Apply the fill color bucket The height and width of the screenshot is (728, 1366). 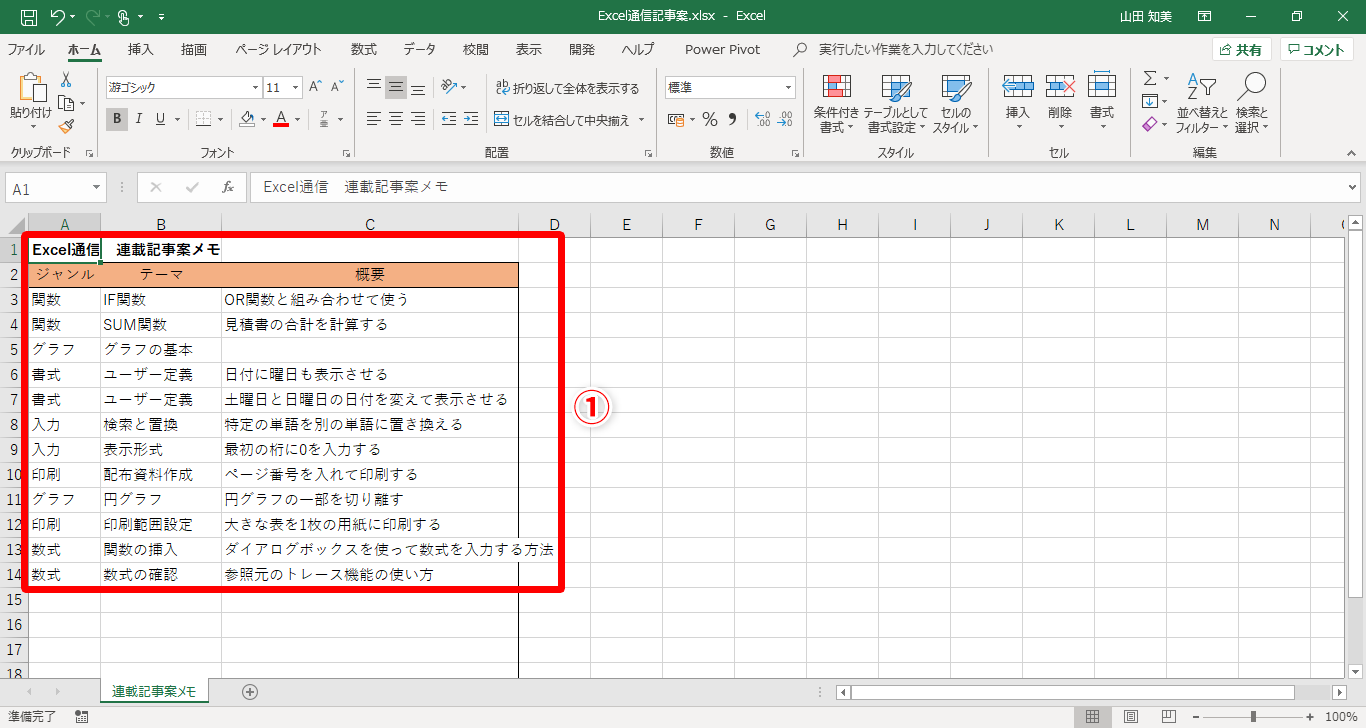click(x=247, y=119)
